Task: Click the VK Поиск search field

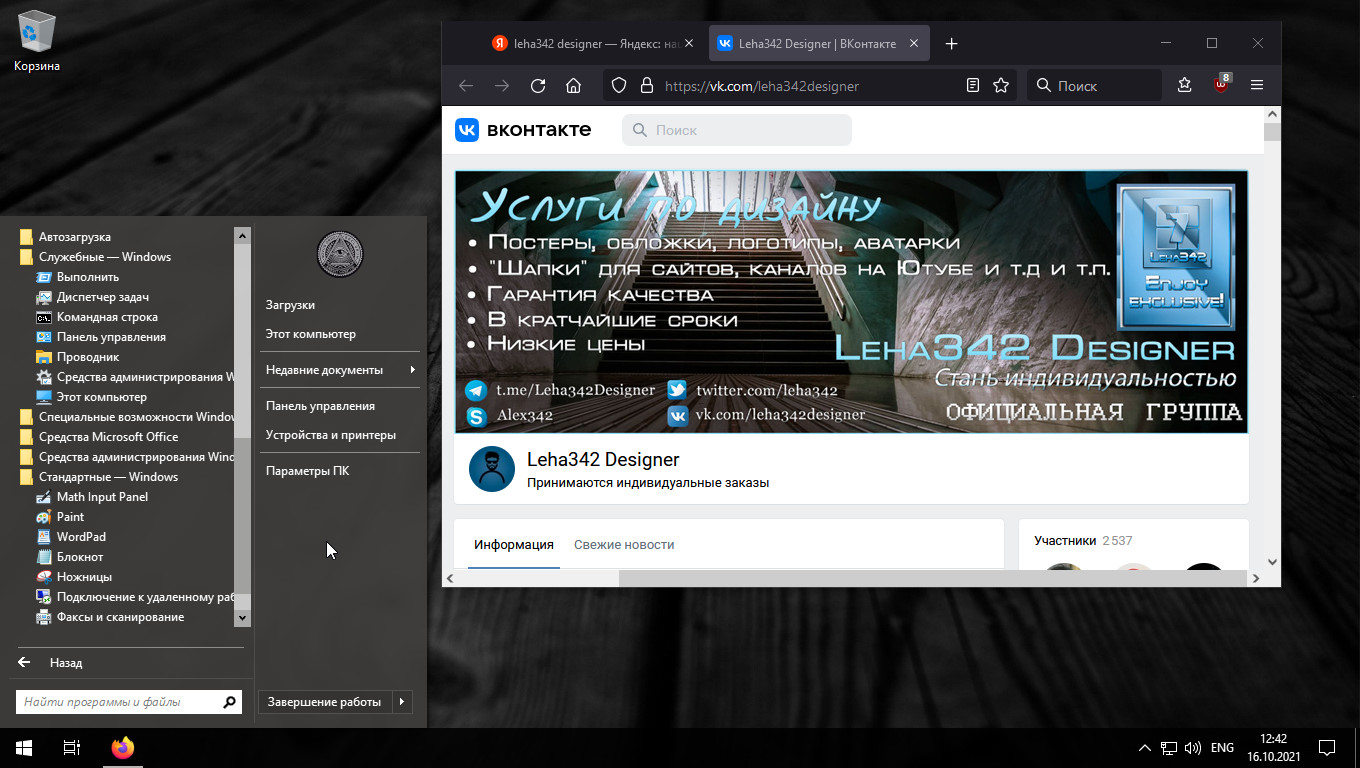Action: [x=737, y=130]
